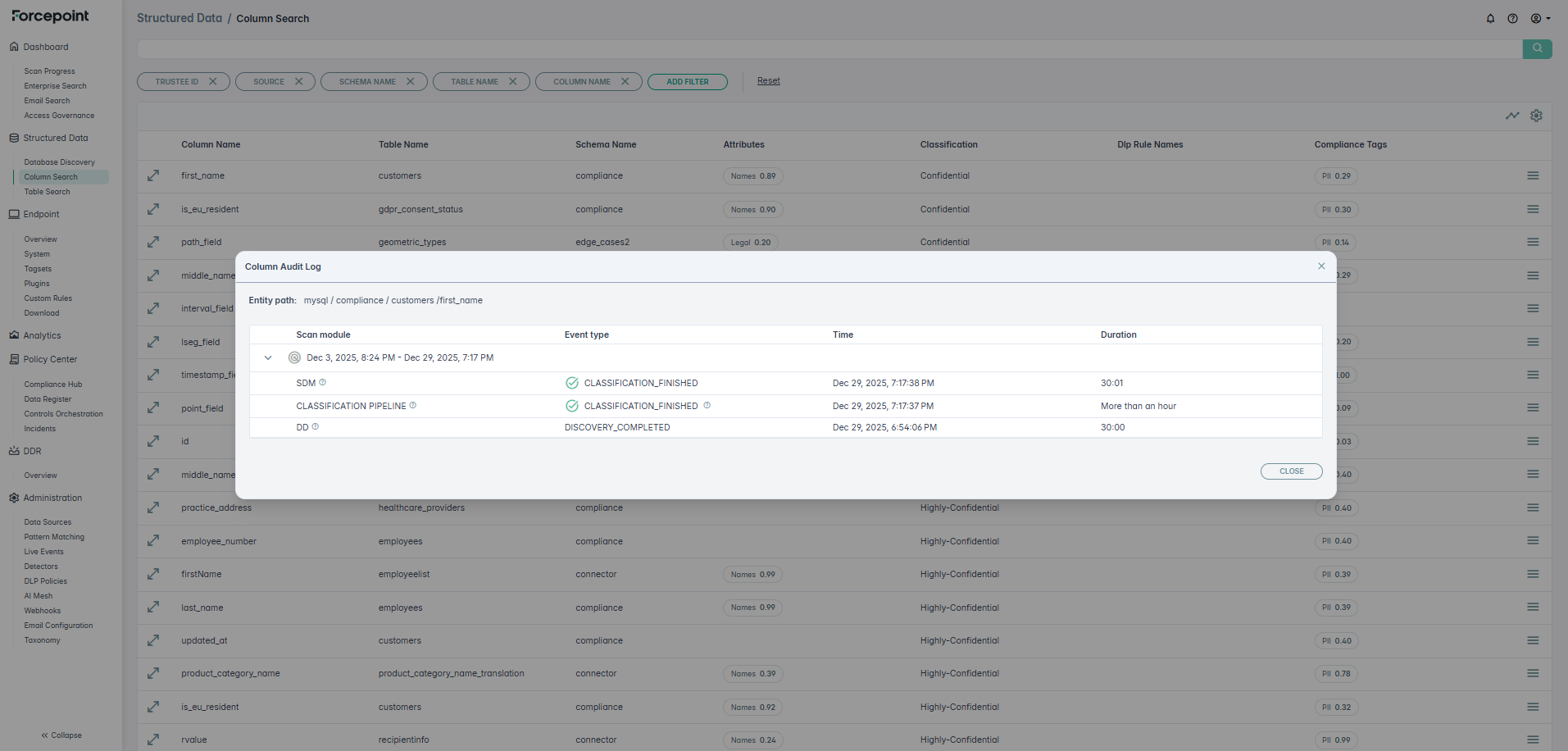Screen dimensions: 1568x751
Task: Remove the COLUMN NAME filter chip
Action: [625, 82]
